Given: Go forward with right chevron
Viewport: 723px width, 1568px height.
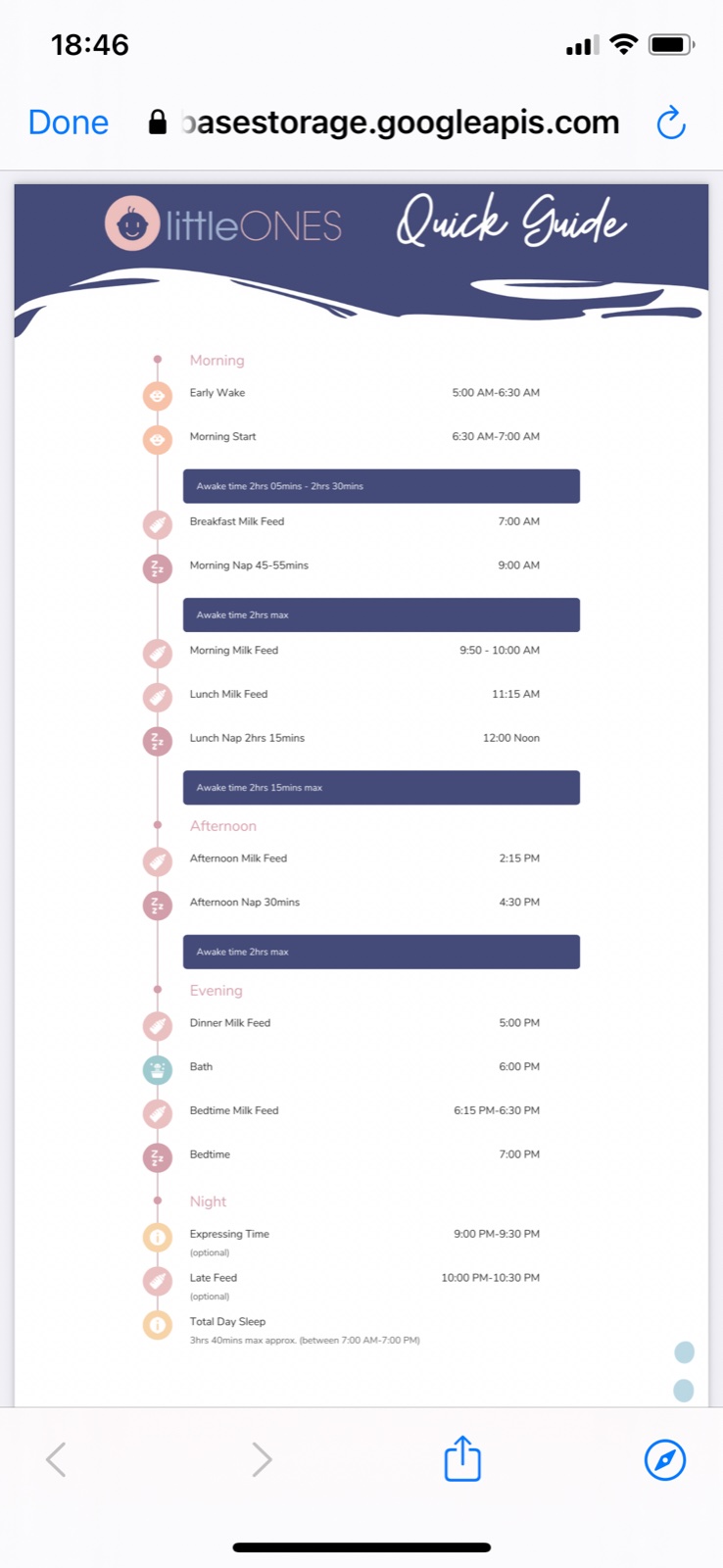Looking at the screenshot, I should pyautogui.click(x=262, y=1459).
